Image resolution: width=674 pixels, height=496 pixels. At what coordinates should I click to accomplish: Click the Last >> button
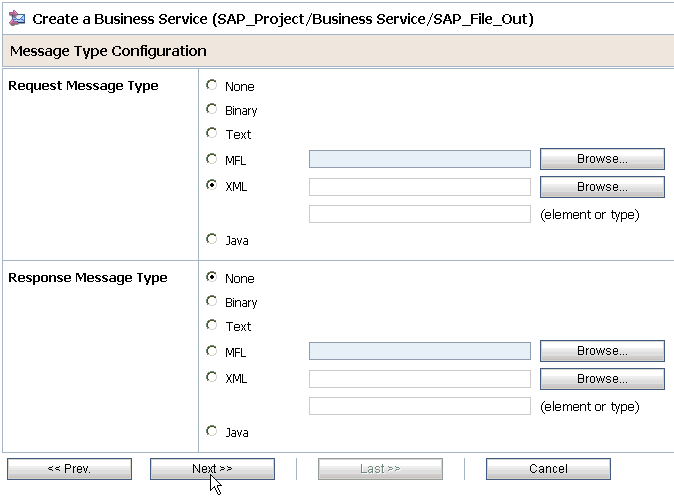pos(380,469)
